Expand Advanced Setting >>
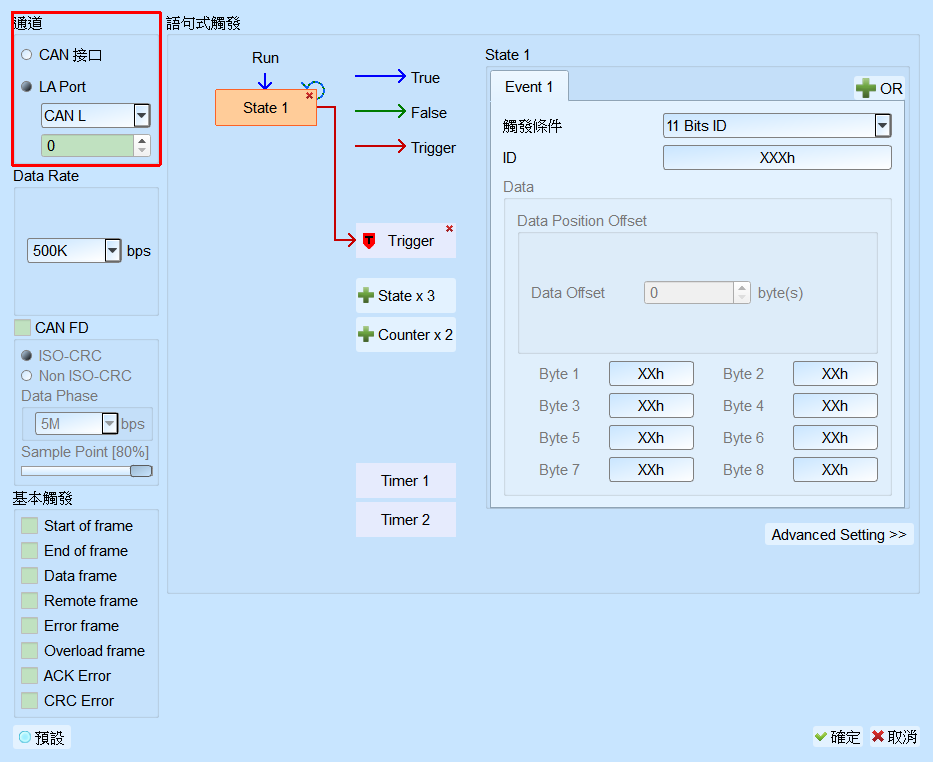Viewport: 933px width, 762px height. tap(839, 535)
